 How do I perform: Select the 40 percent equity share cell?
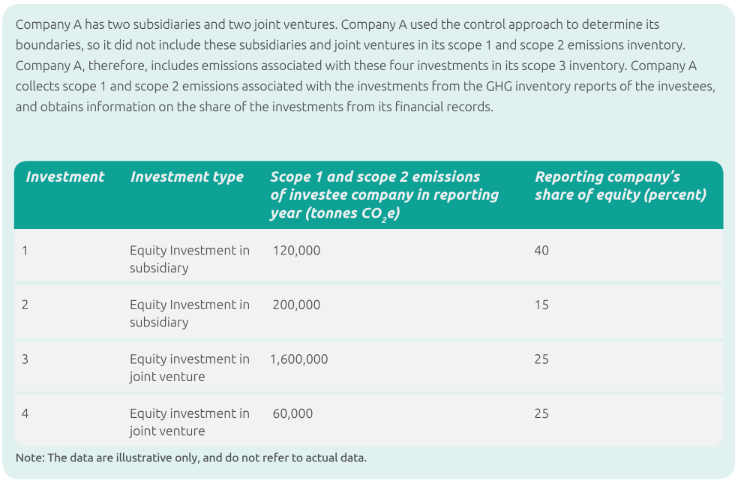coord(542,250)
